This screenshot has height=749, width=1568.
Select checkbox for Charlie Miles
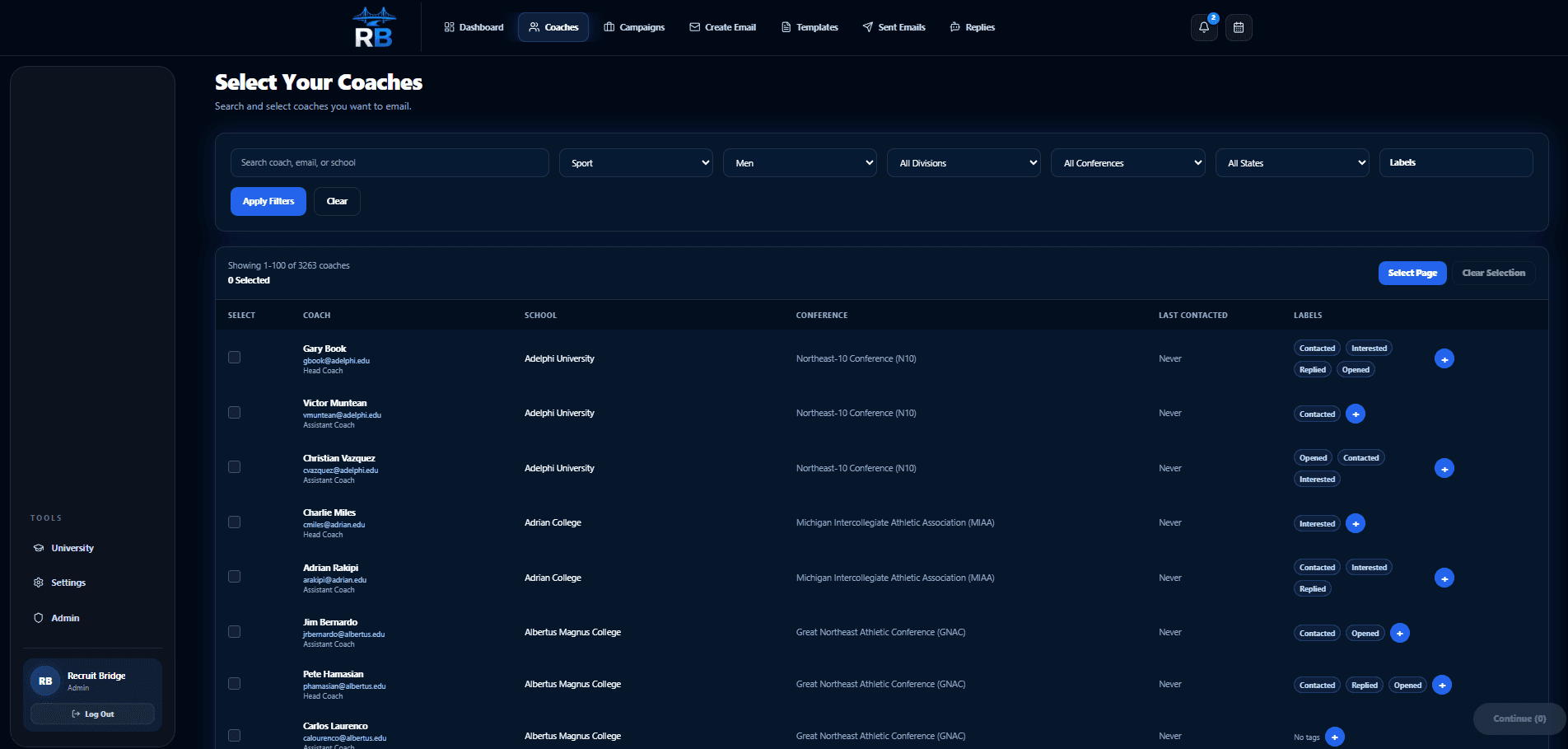pyautogui.click(x=235, y=522)
